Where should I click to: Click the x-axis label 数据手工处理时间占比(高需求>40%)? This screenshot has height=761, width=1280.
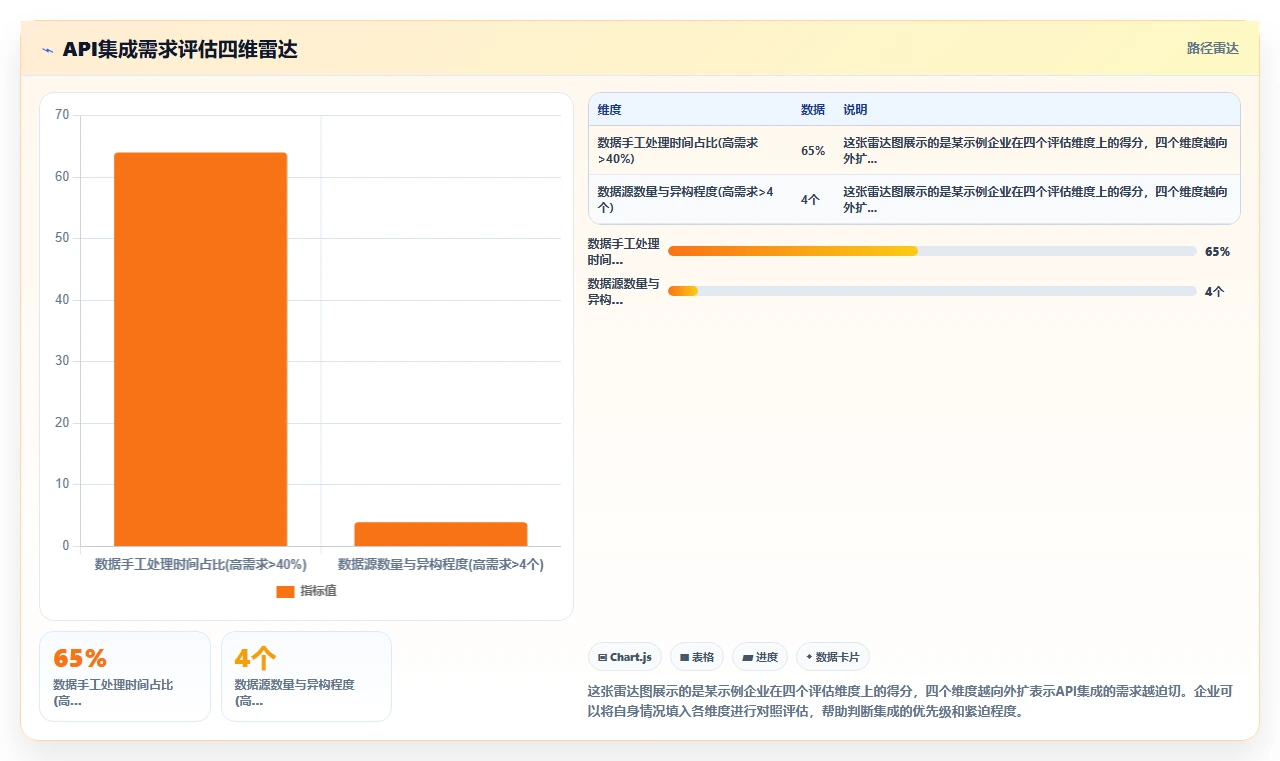coord(200,564)
